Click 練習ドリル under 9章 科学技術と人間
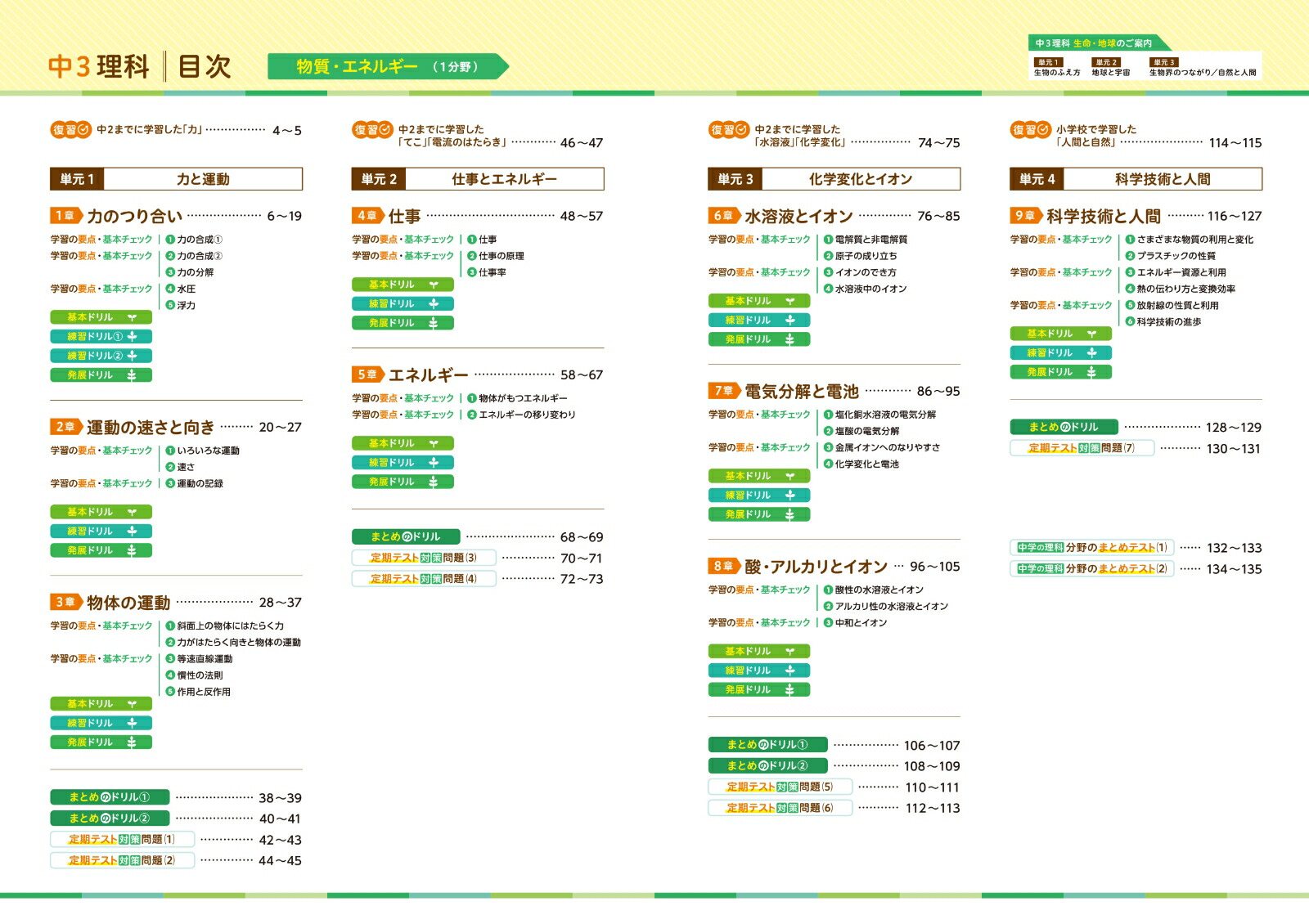Screen dimensions: 1309x924 click(1061, 352)
